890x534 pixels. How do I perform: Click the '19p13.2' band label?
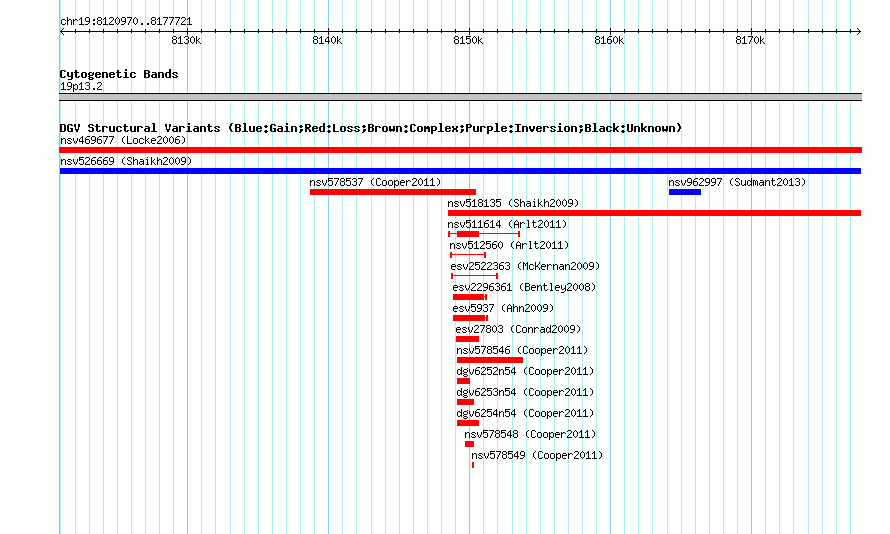(x=81, y=86)
